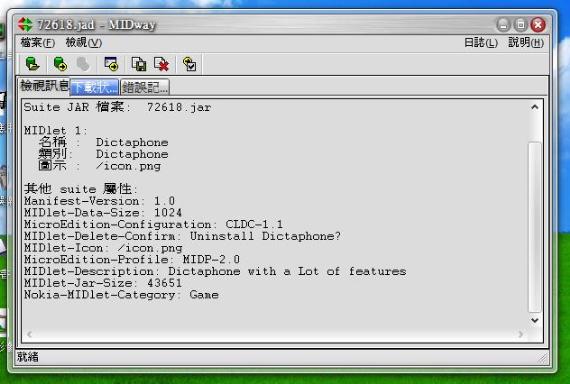
Task: Switch to the 檢視訊息 tab
Action: 44,86
